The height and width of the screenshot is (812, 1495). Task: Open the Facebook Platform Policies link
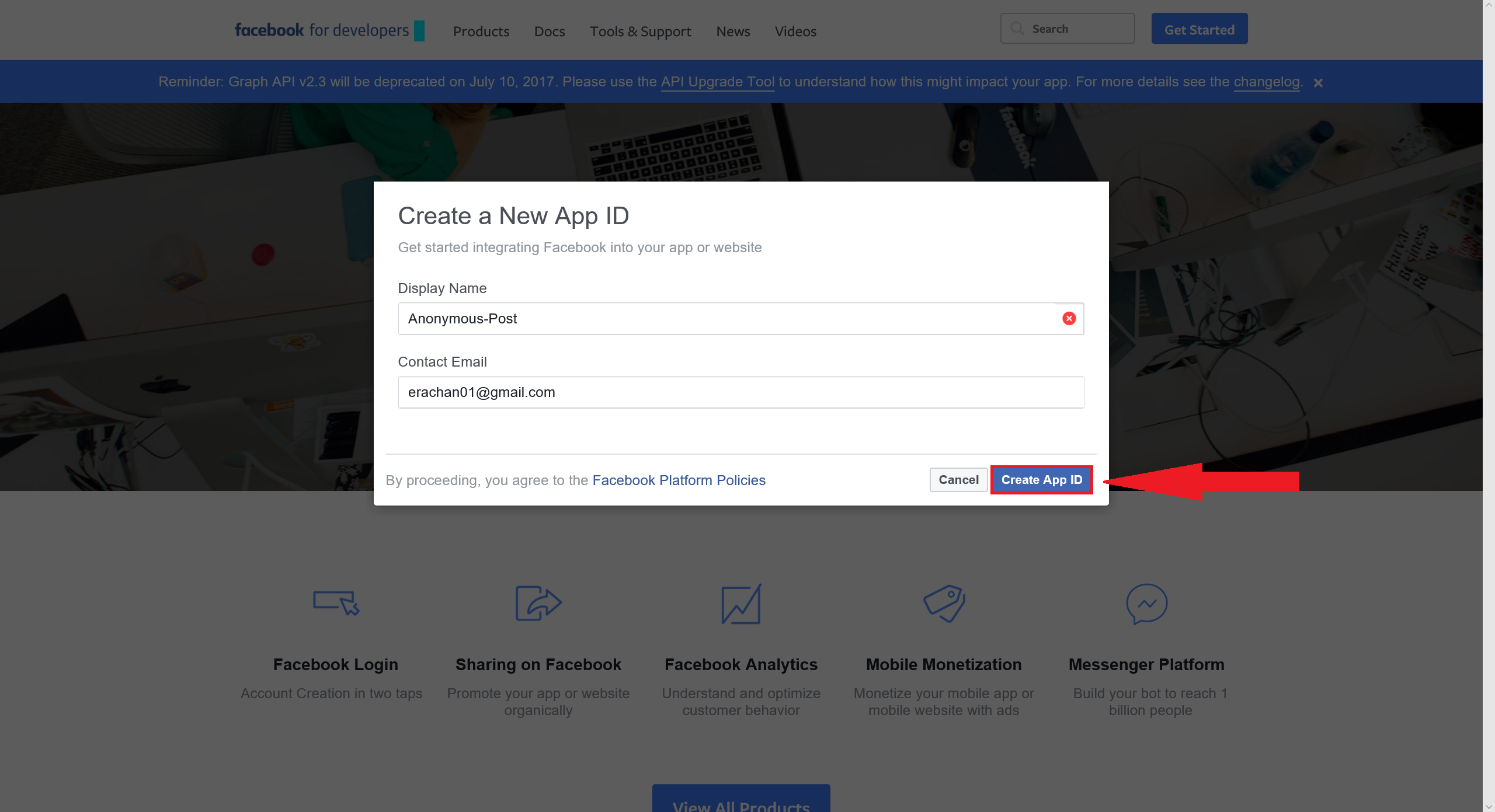pyautogui.click(x=679, y=480)
